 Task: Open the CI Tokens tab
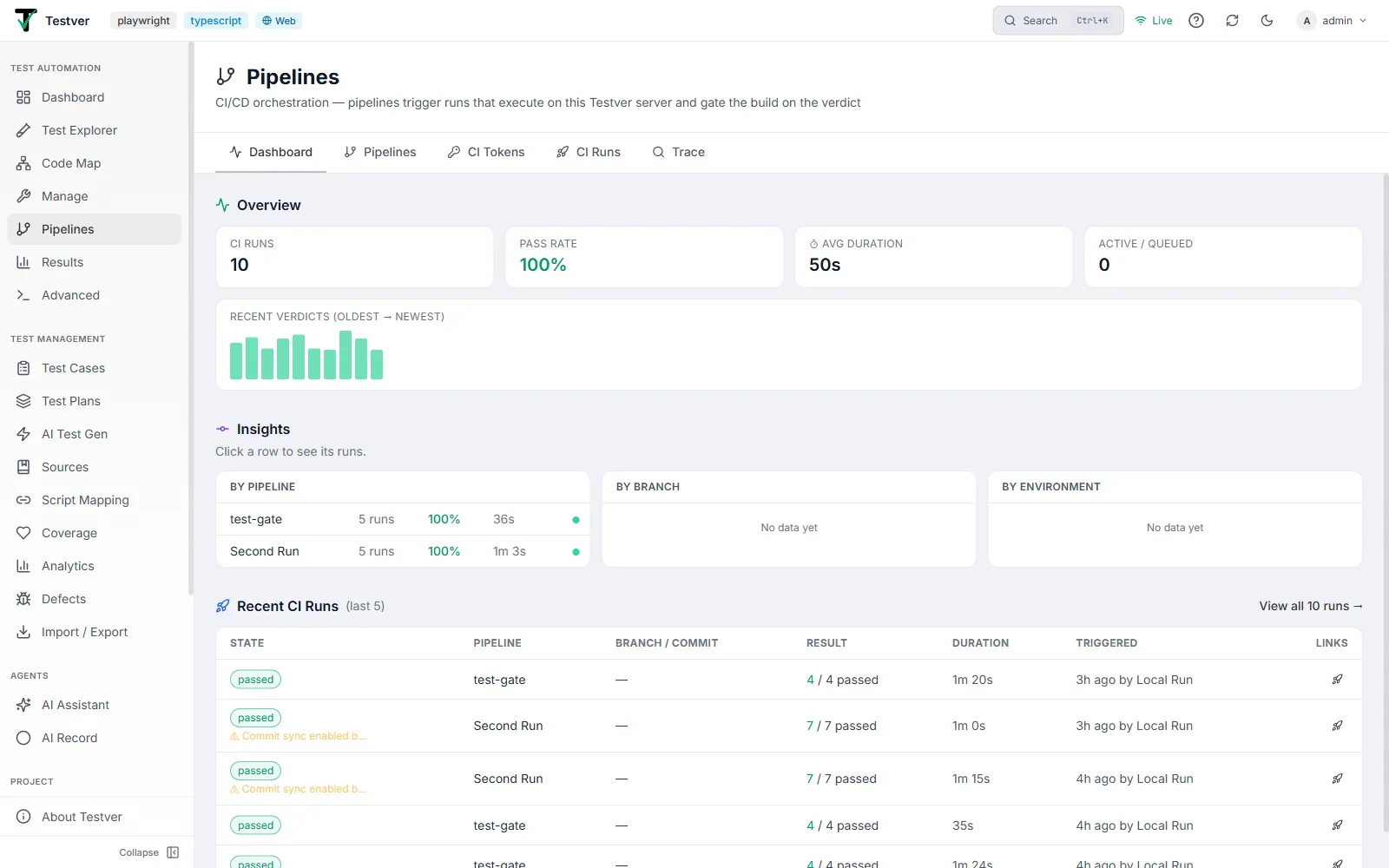click(x=486, y=152)
